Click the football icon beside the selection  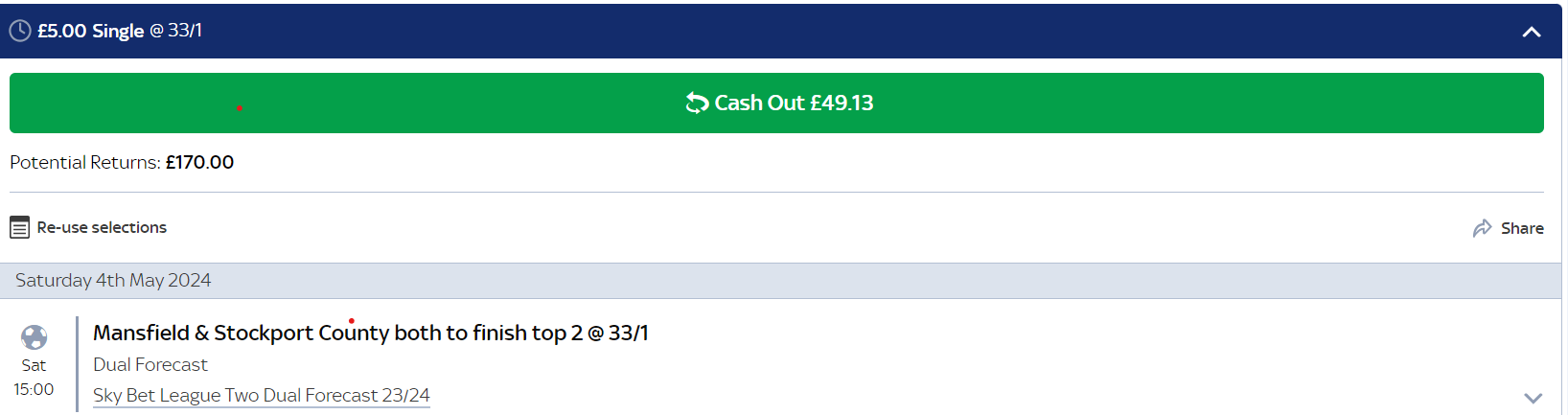point(34,337)
